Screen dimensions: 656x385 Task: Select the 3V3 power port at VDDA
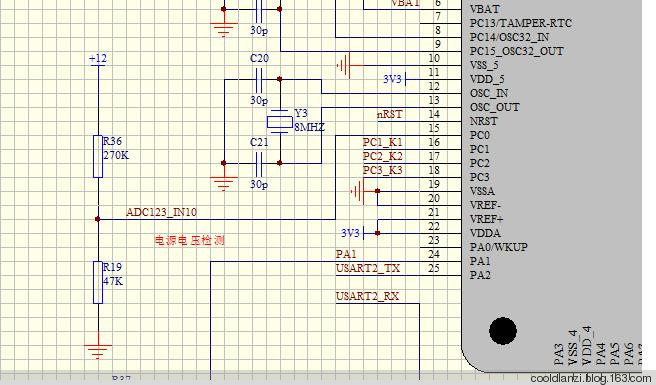tap(353, 233)
